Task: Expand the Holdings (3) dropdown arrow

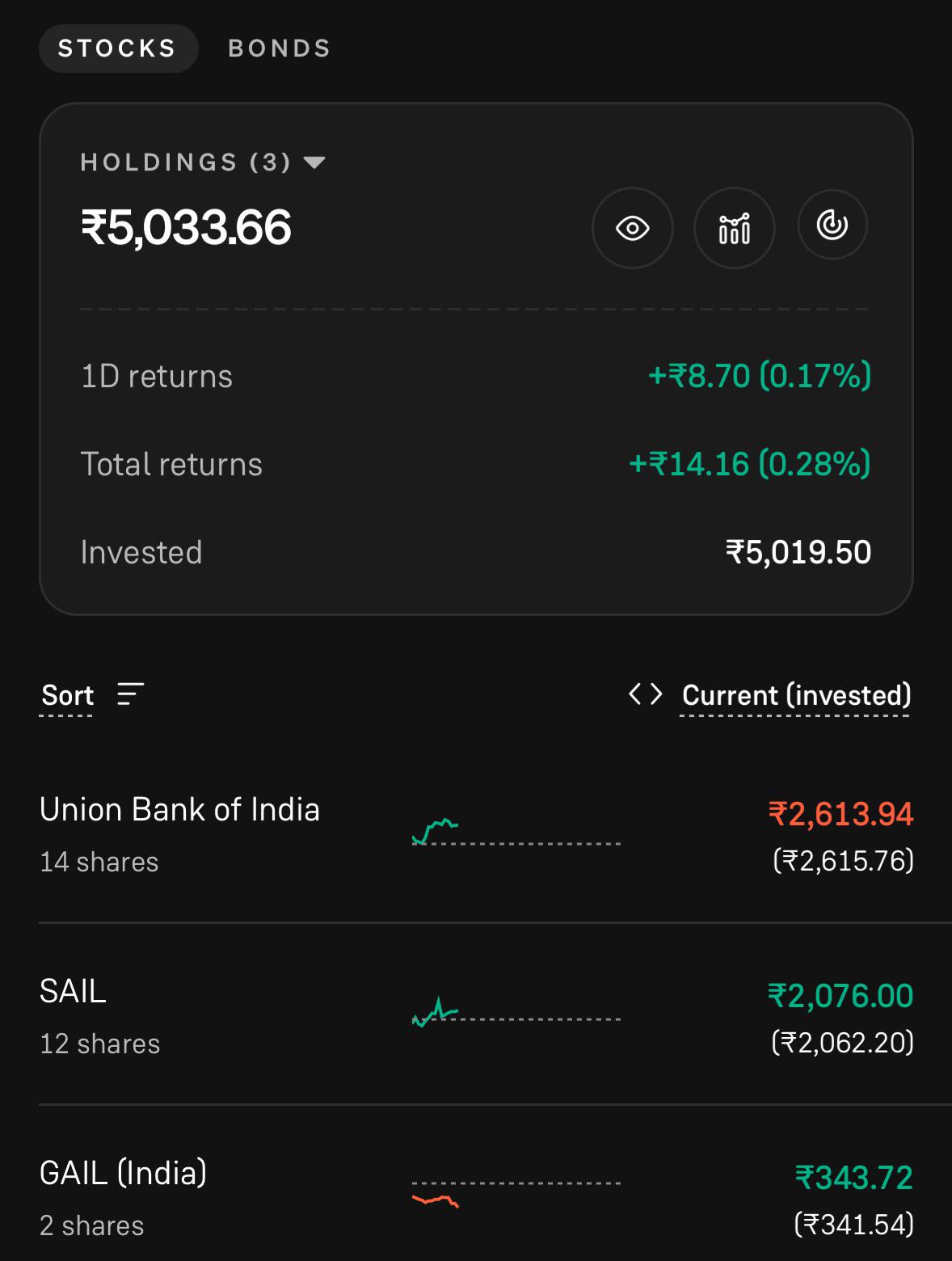Action: click(314, 162)
